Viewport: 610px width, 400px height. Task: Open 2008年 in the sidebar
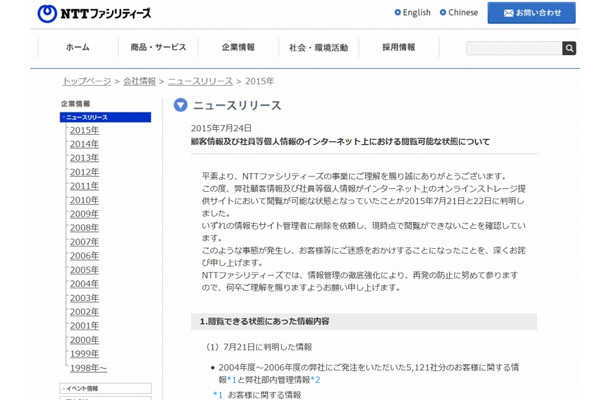pyautogui.click(x=84, y=228)
